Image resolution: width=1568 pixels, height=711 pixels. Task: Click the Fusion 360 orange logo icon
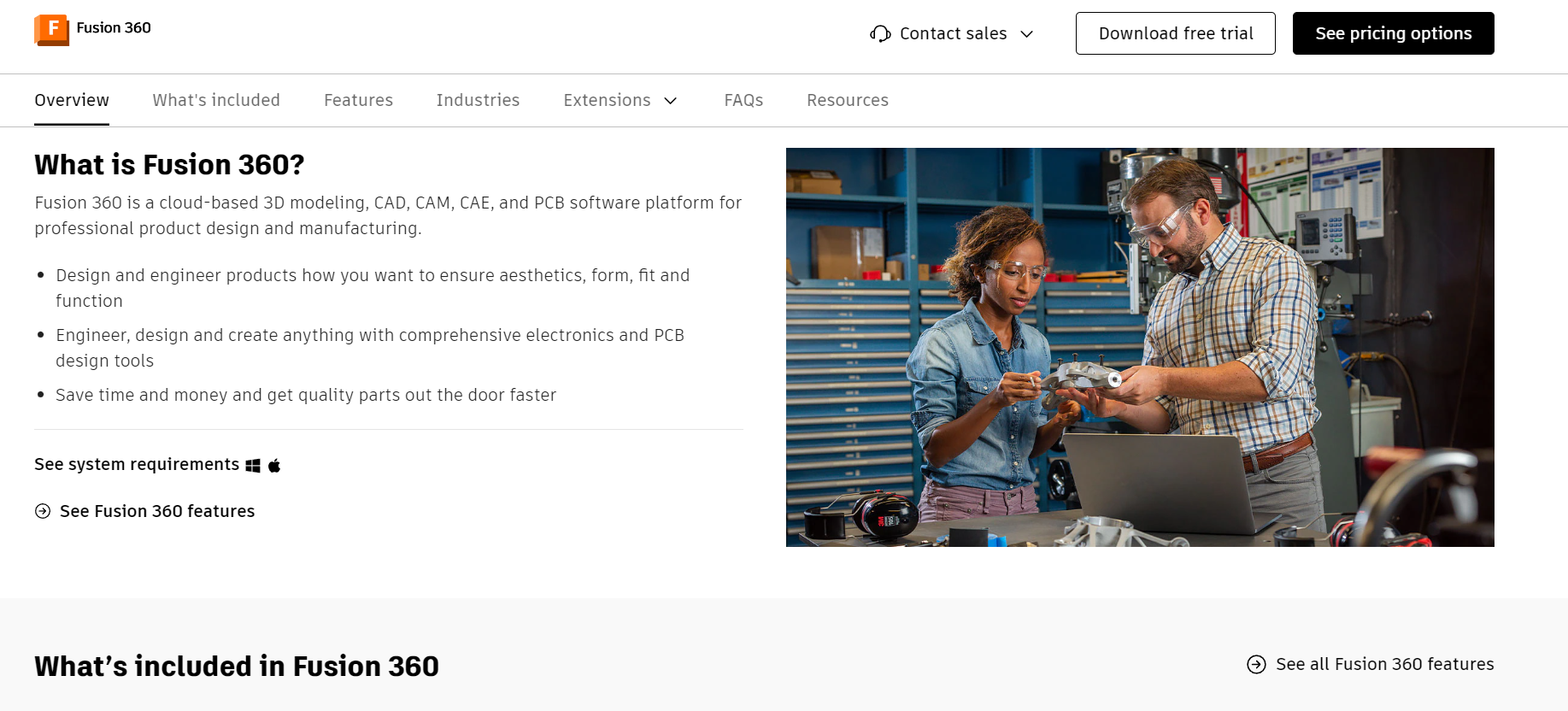(51, 30)
